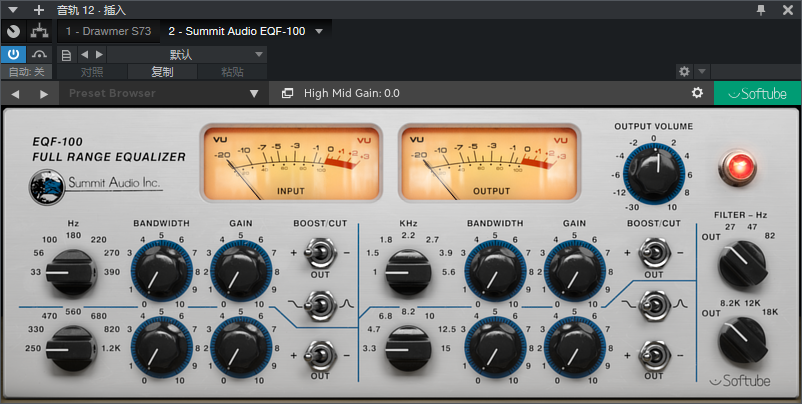Click the OUTPUT VOLUME knob
This screenshot has height=404, width=802.
[x=654, y=172]
